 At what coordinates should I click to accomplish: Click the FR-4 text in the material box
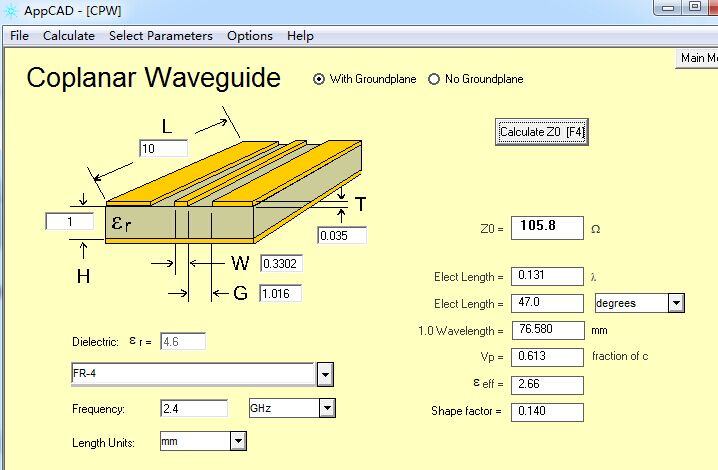pyautogui.click(x=84, y=373)
